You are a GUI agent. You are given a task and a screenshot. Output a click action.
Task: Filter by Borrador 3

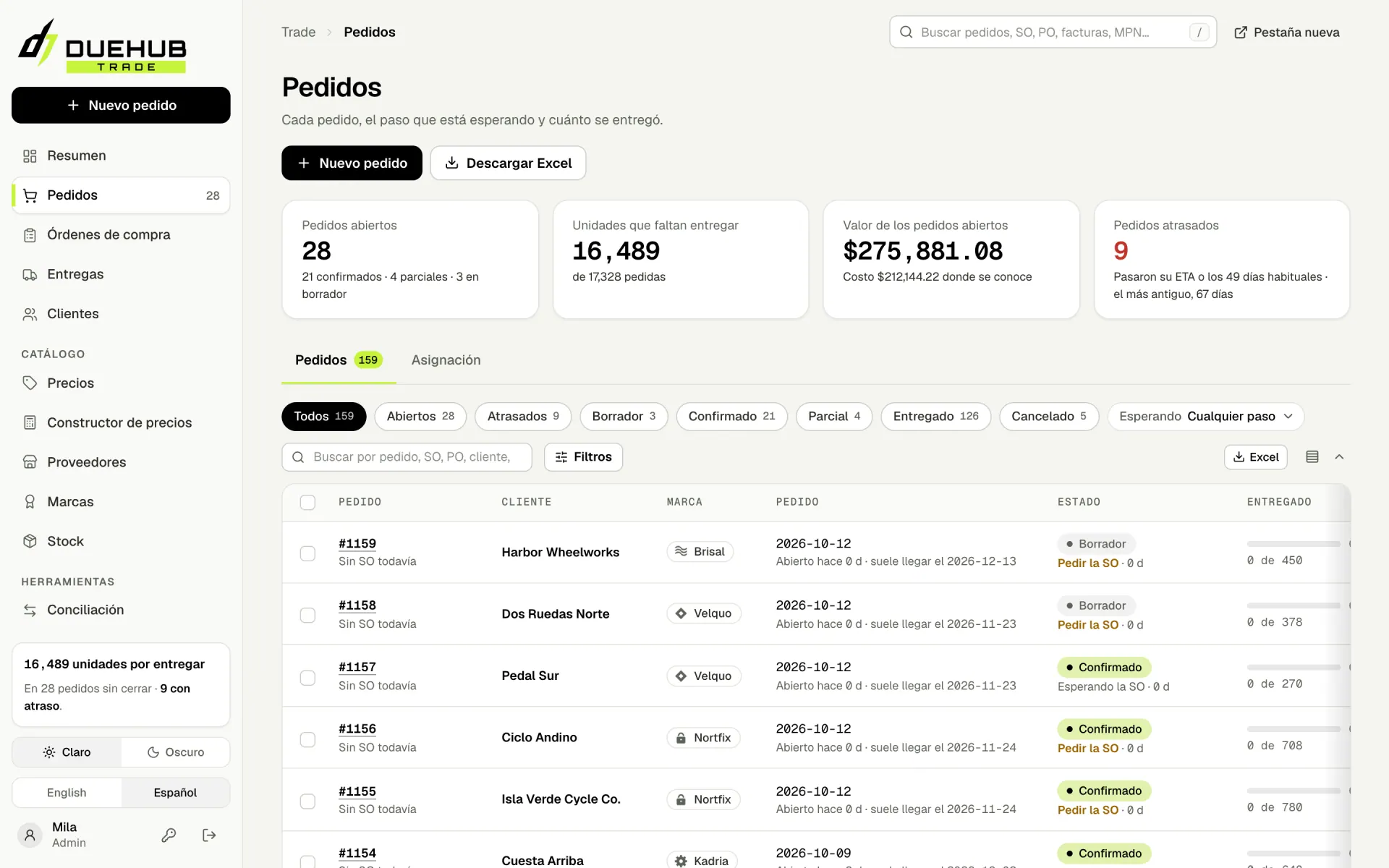click(624, 417)
